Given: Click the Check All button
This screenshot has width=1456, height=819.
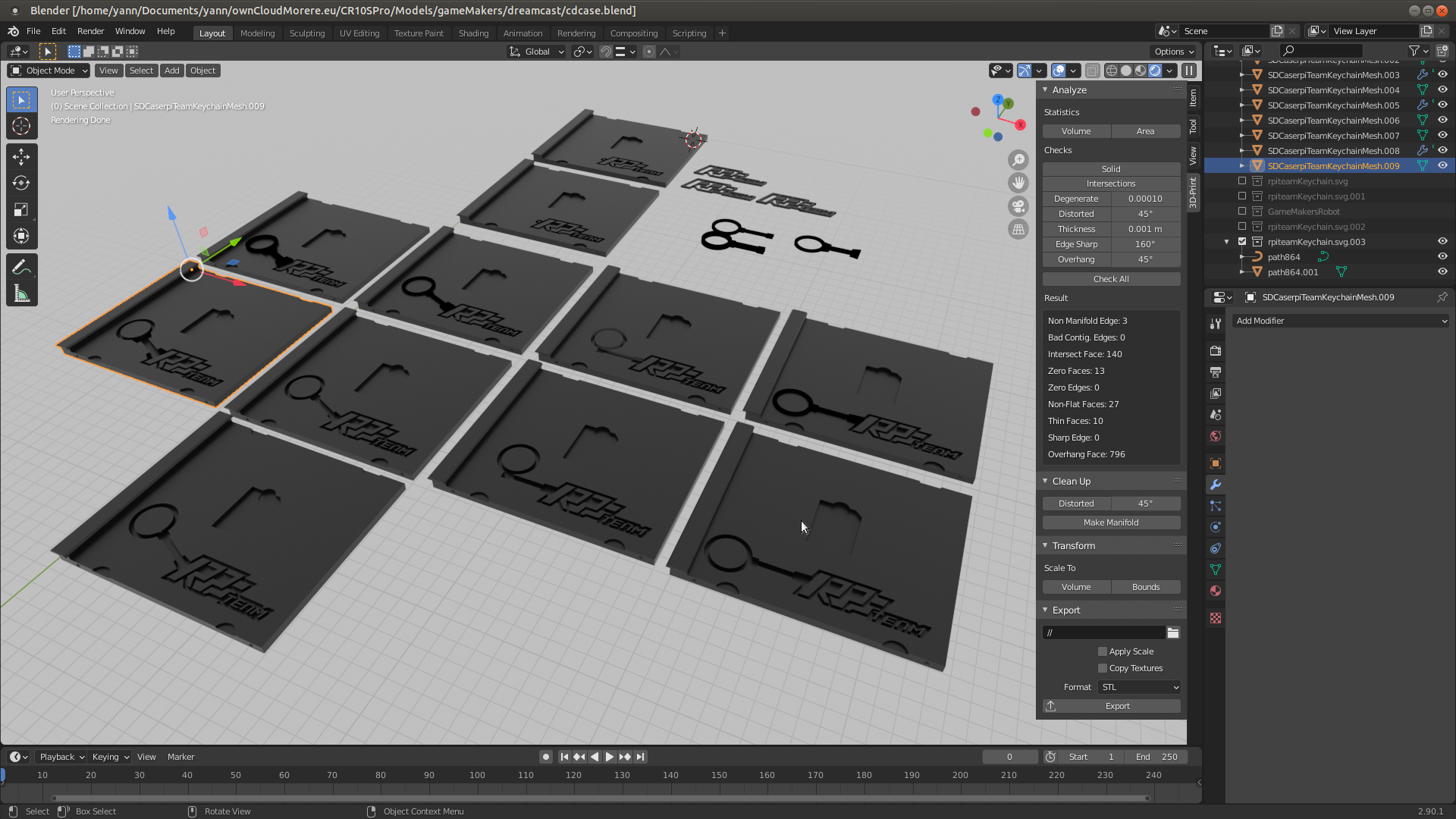Looking at the screenshot, I should click(x=1111, y=279).
